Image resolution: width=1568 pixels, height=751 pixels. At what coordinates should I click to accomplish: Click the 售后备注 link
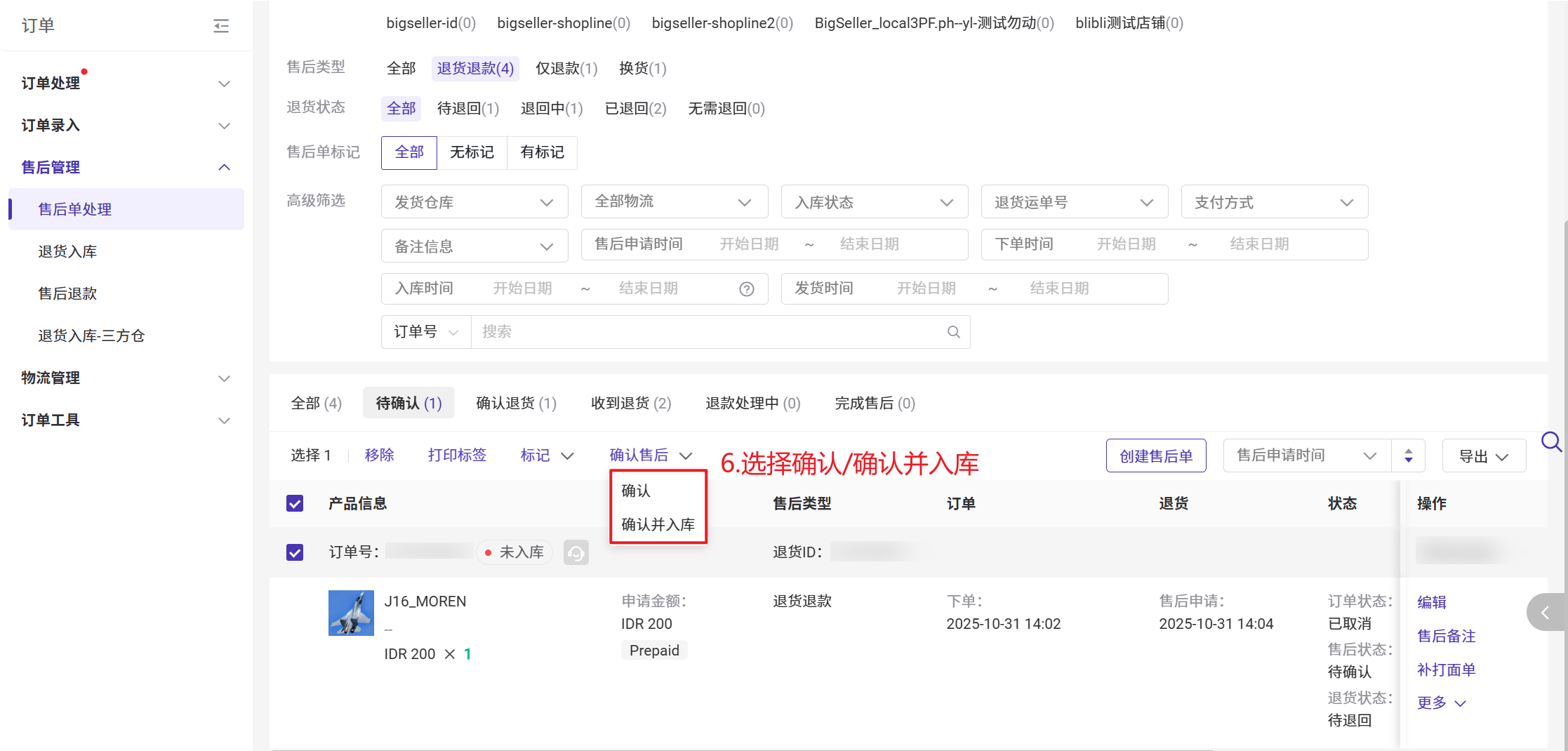tap(1446, 636)
